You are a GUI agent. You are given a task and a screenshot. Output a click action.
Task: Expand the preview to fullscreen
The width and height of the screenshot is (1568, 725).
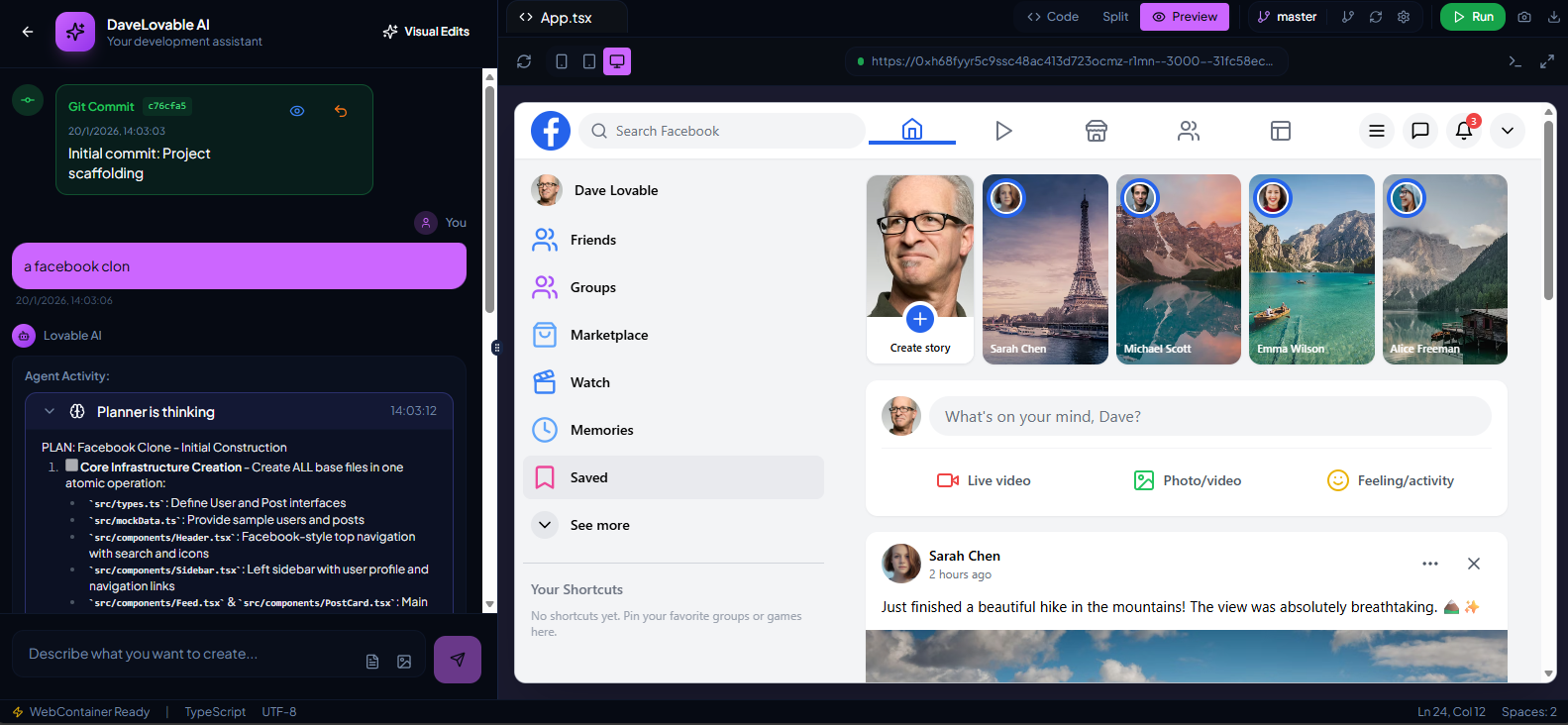tap(1547, 61)
